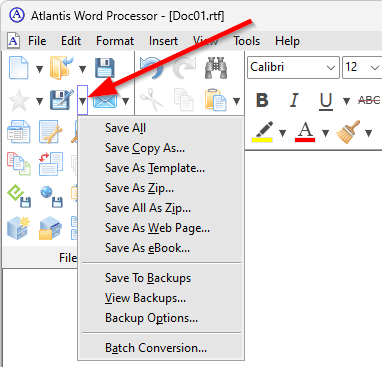Click the Format painter brush icon

pos(348,132)
